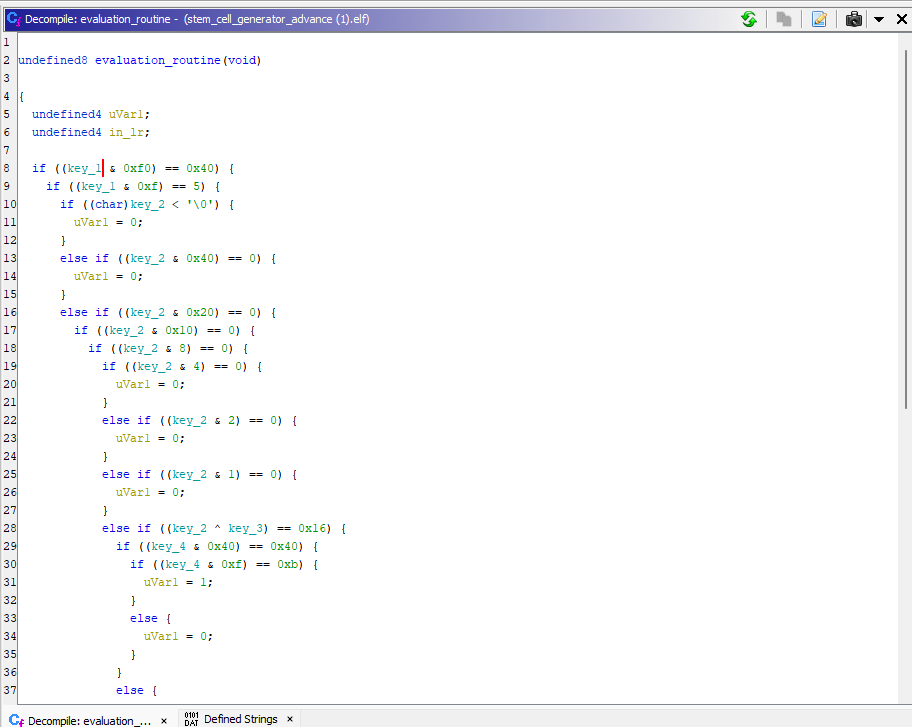The width and height of the screenshot is (912, 727).
Task: Click the Decompile icon in the title bar
Action: (x=14, y=19)
